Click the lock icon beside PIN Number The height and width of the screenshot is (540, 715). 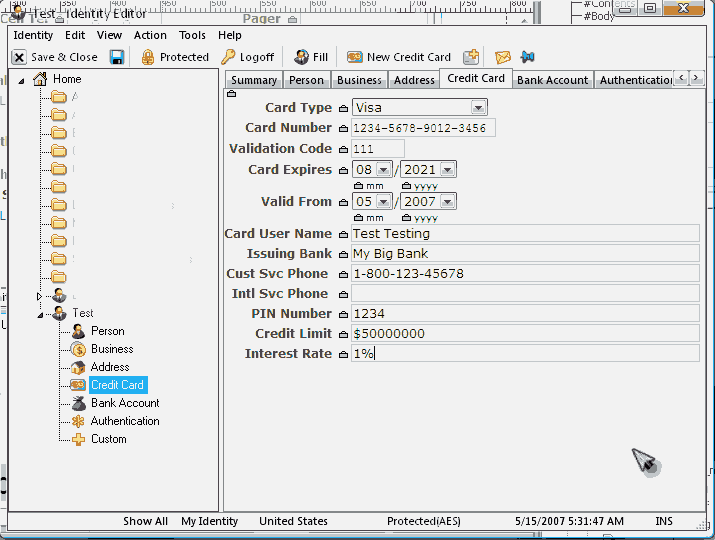[343, 315]
